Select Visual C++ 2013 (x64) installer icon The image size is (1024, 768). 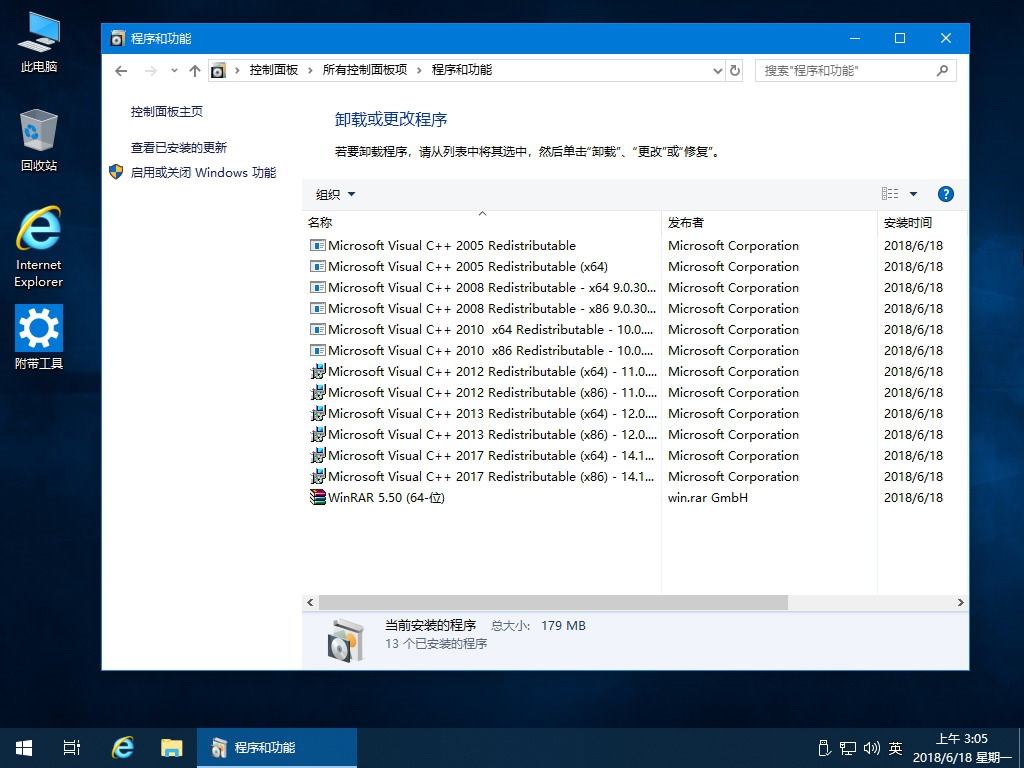(x=317, y=413)
